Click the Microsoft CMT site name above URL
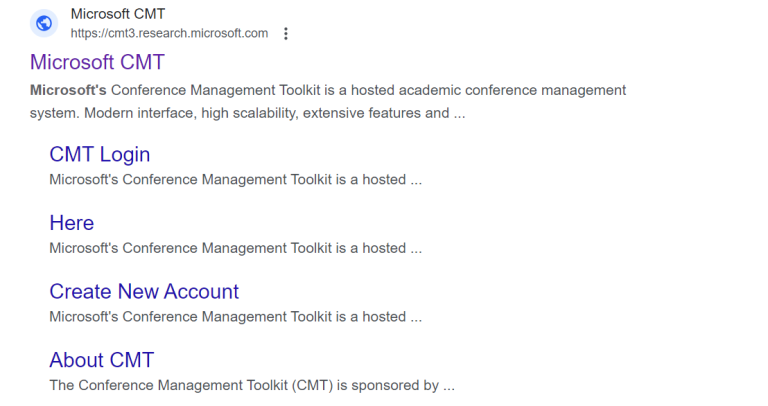 point(118,14)
